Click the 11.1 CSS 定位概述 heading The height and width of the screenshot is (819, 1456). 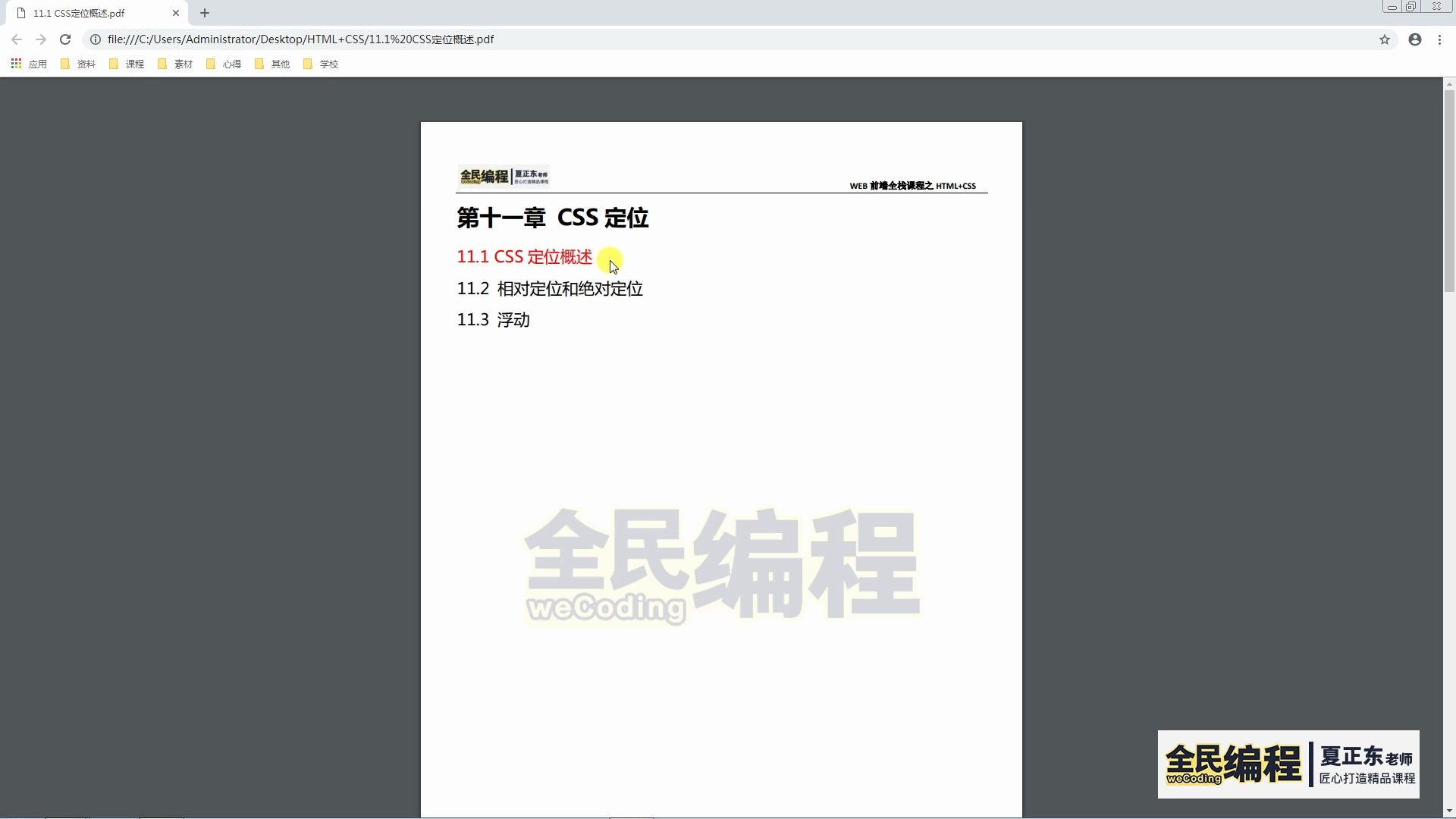(x=524, y=257)
